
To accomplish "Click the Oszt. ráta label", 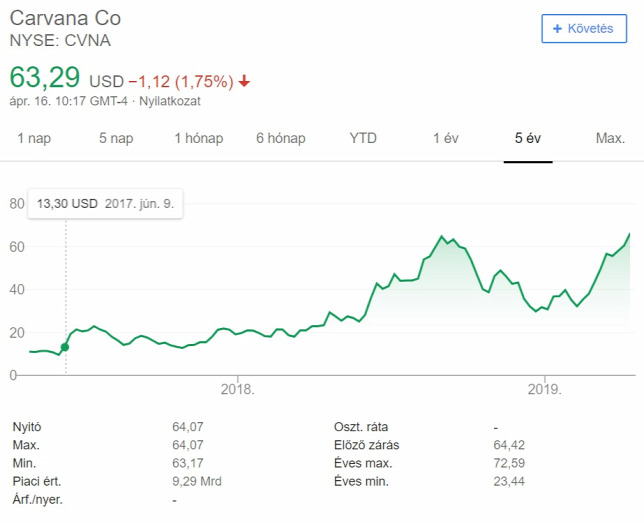I will click(x=361, y=427).
